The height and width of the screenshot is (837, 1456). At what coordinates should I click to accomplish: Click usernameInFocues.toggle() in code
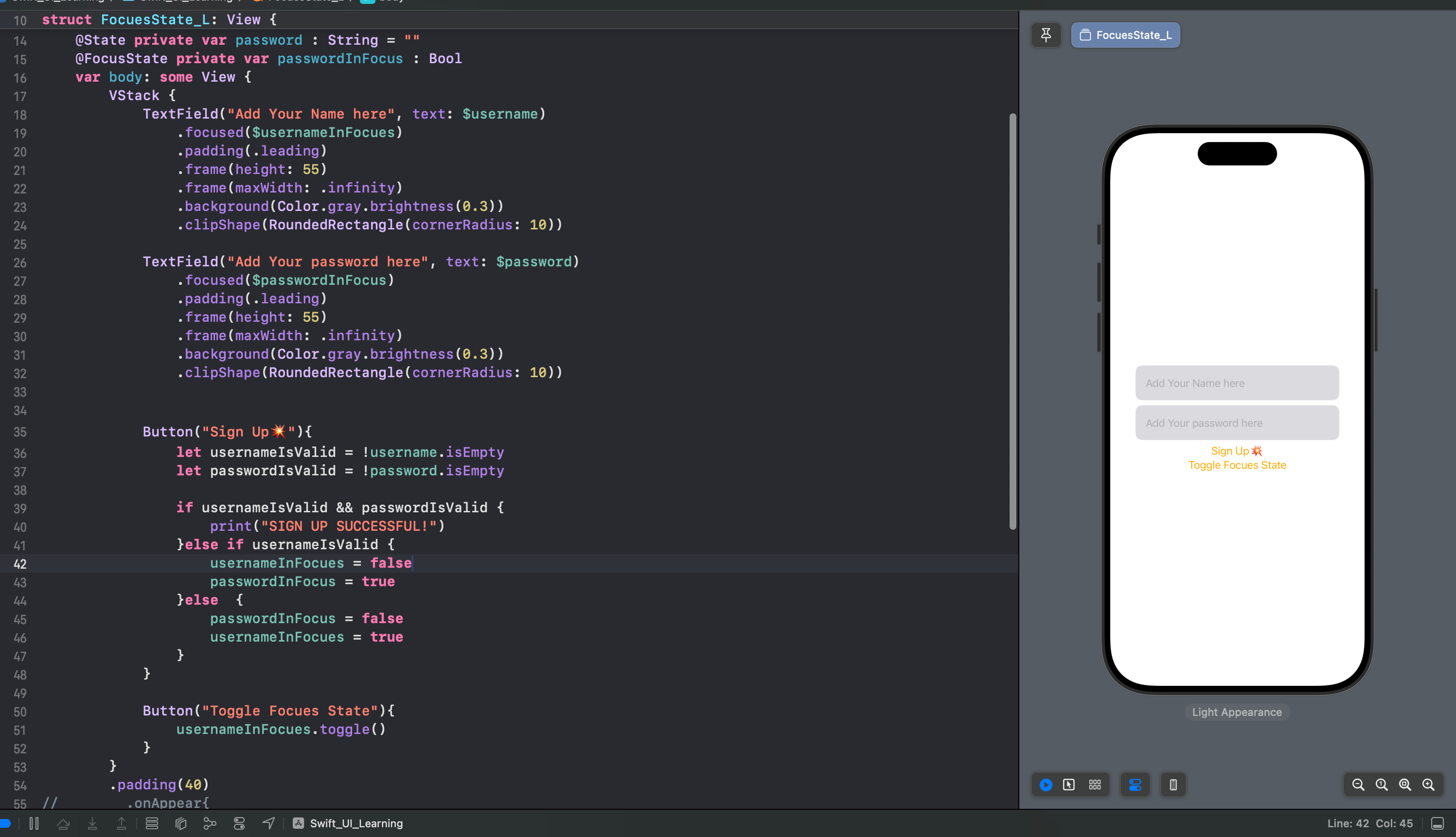(281, 730)
